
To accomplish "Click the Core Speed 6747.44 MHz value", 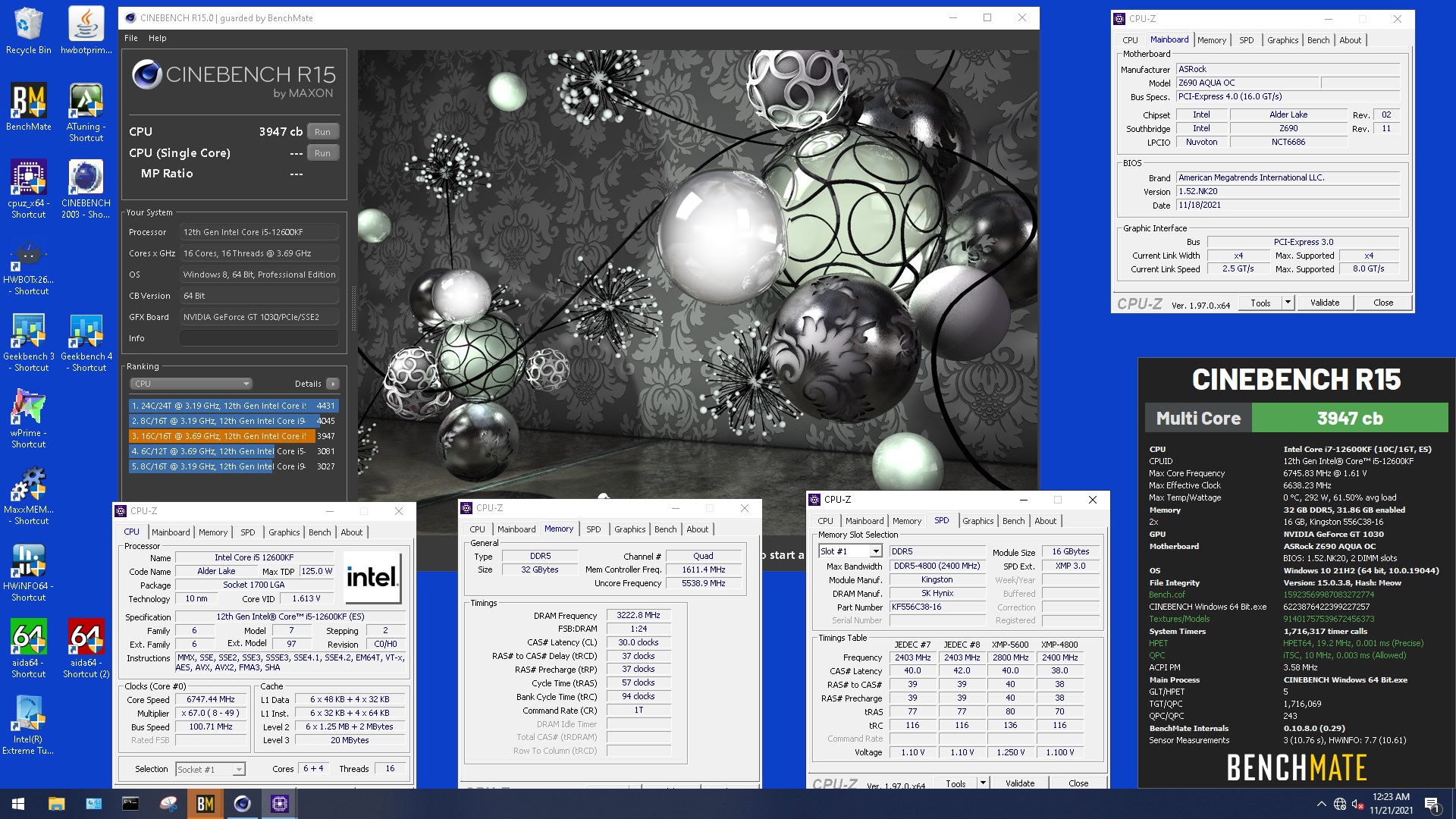I will pos(211,700).
